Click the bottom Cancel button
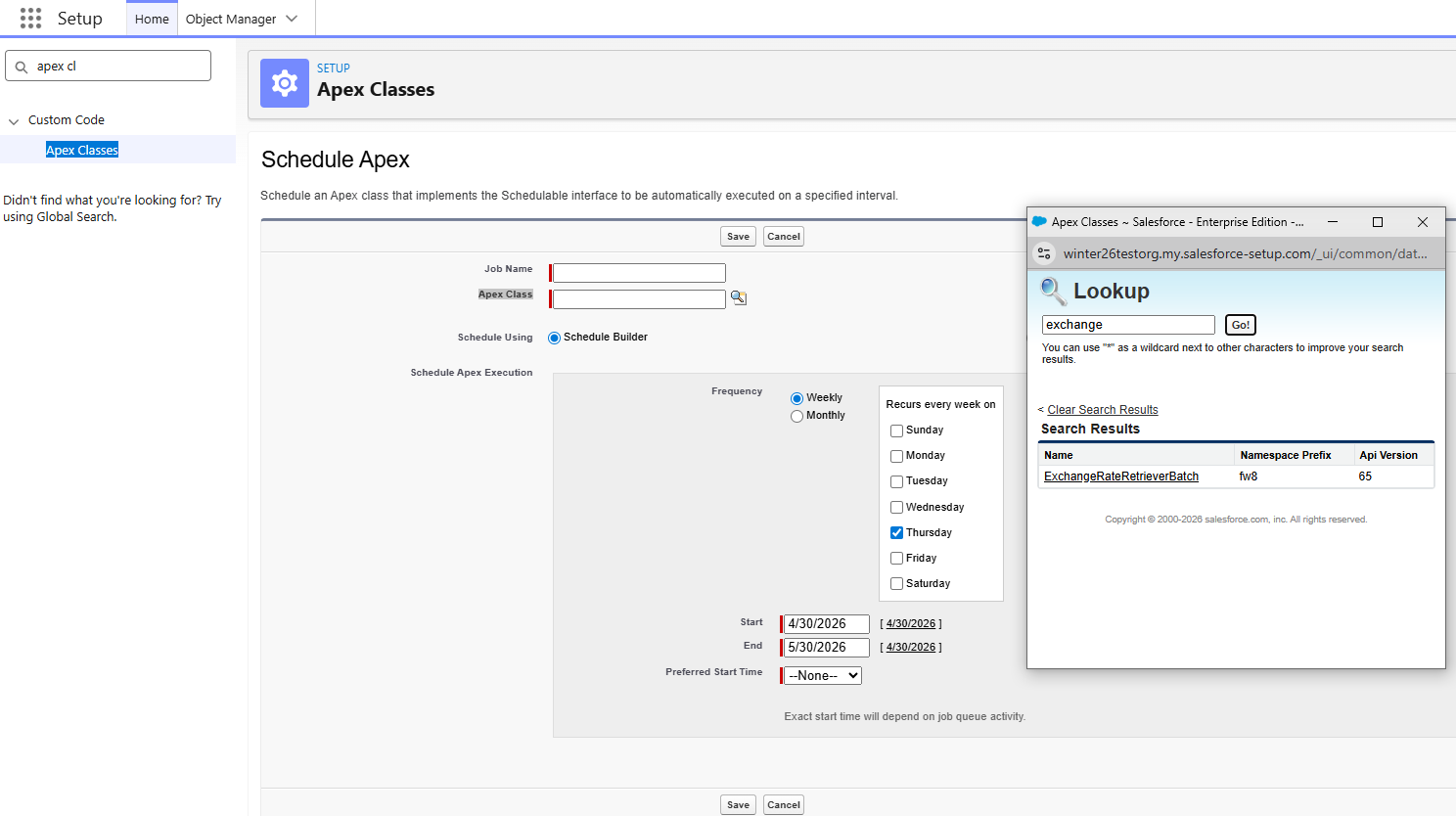Viewport: 1456px width, 816px height. (784, 805)
